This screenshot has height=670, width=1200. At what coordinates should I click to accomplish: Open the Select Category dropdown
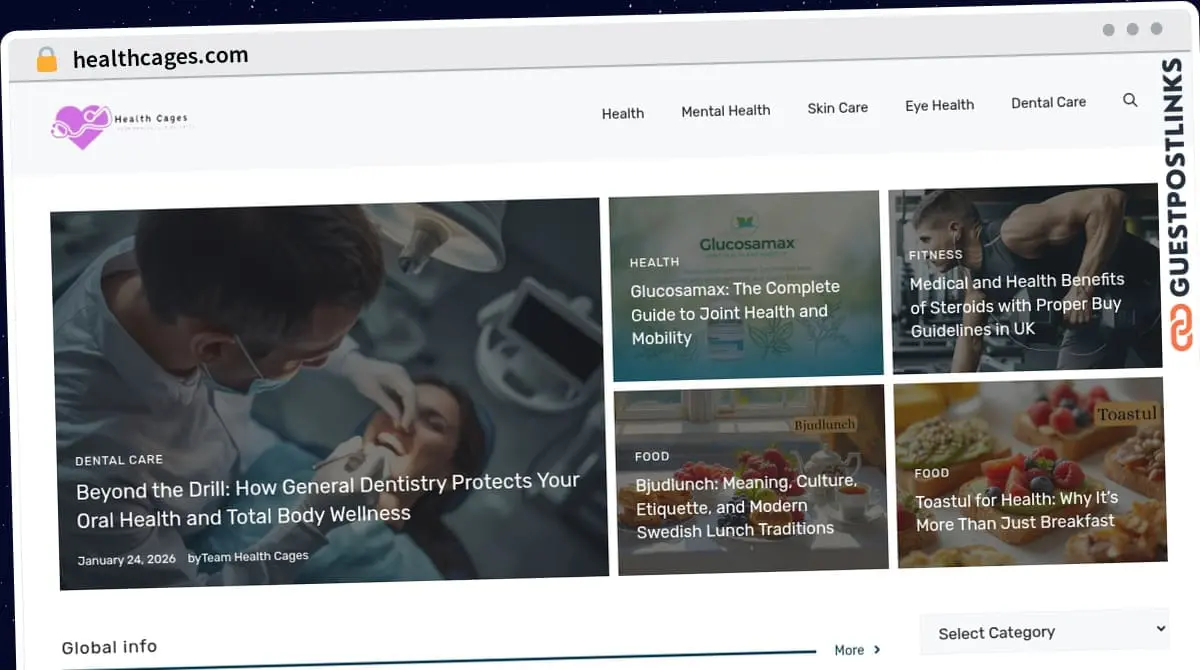pyautogui.click(x=1044, y=631)
